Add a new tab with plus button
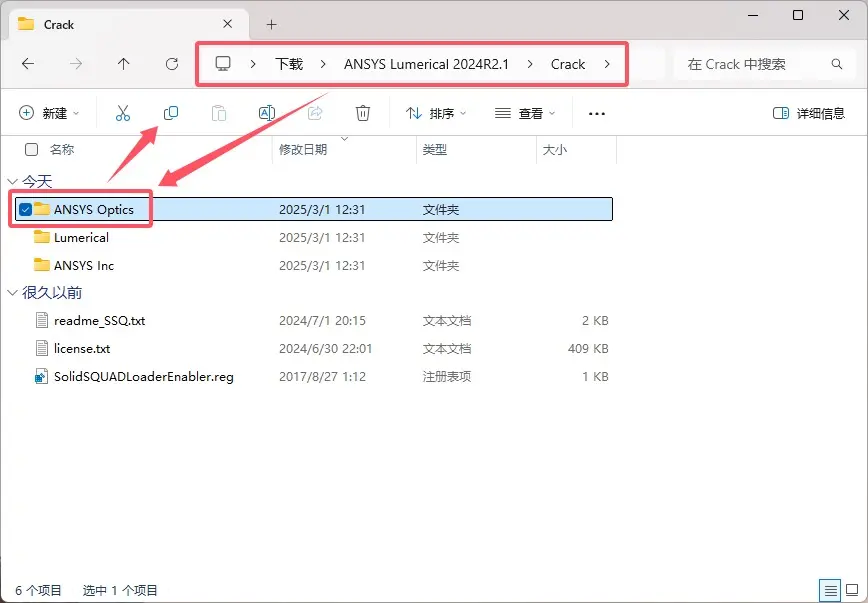 click(x=271, y=24)
